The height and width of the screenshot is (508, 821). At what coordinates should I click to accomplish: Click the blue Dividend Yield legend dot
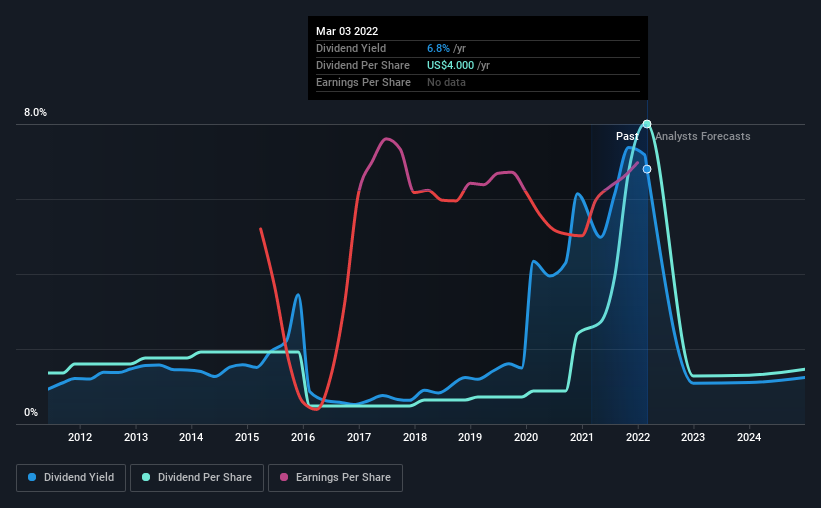coord(32,477)
